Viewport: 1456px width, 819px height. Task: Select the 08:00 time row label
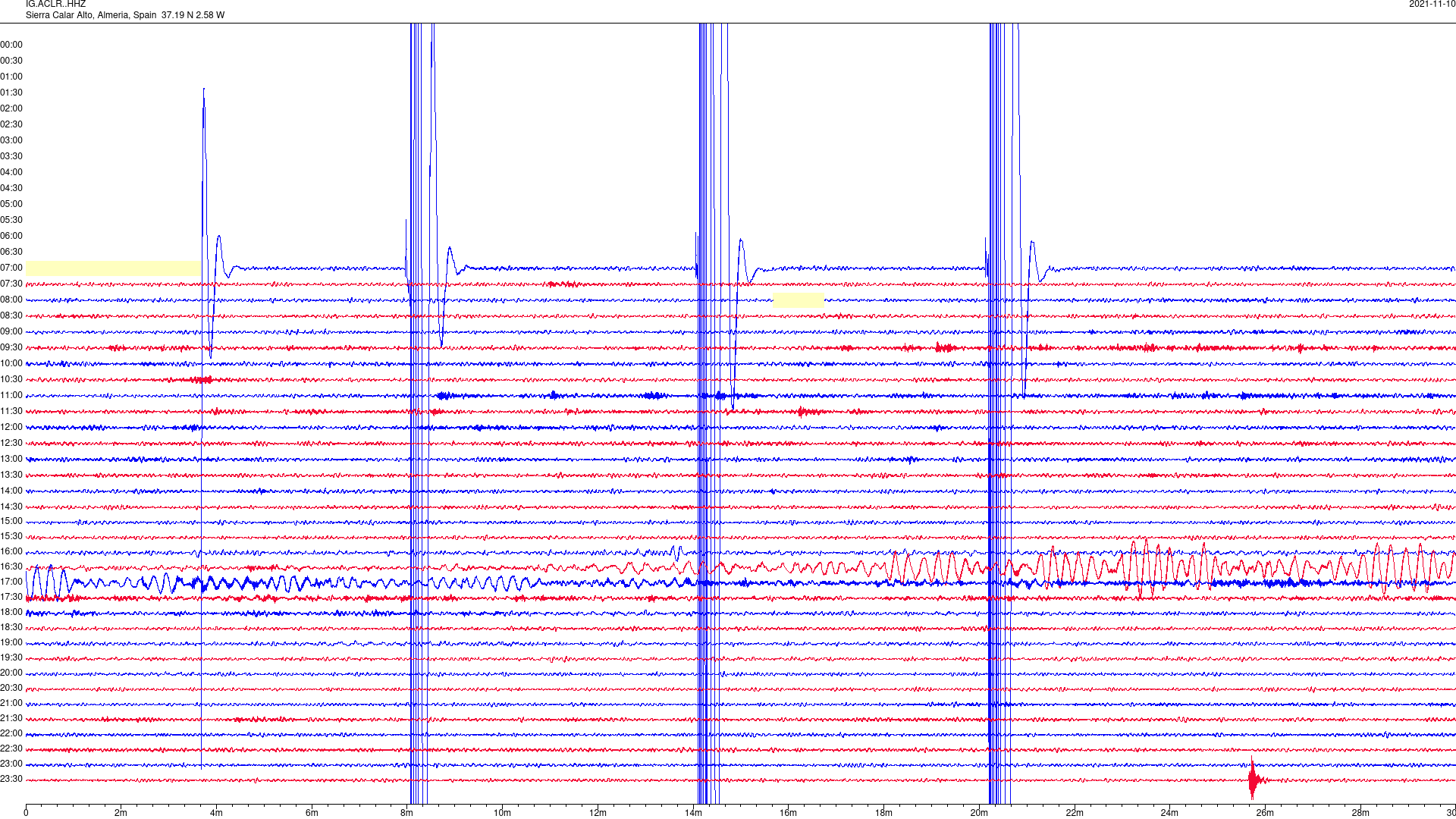(11, 300)
